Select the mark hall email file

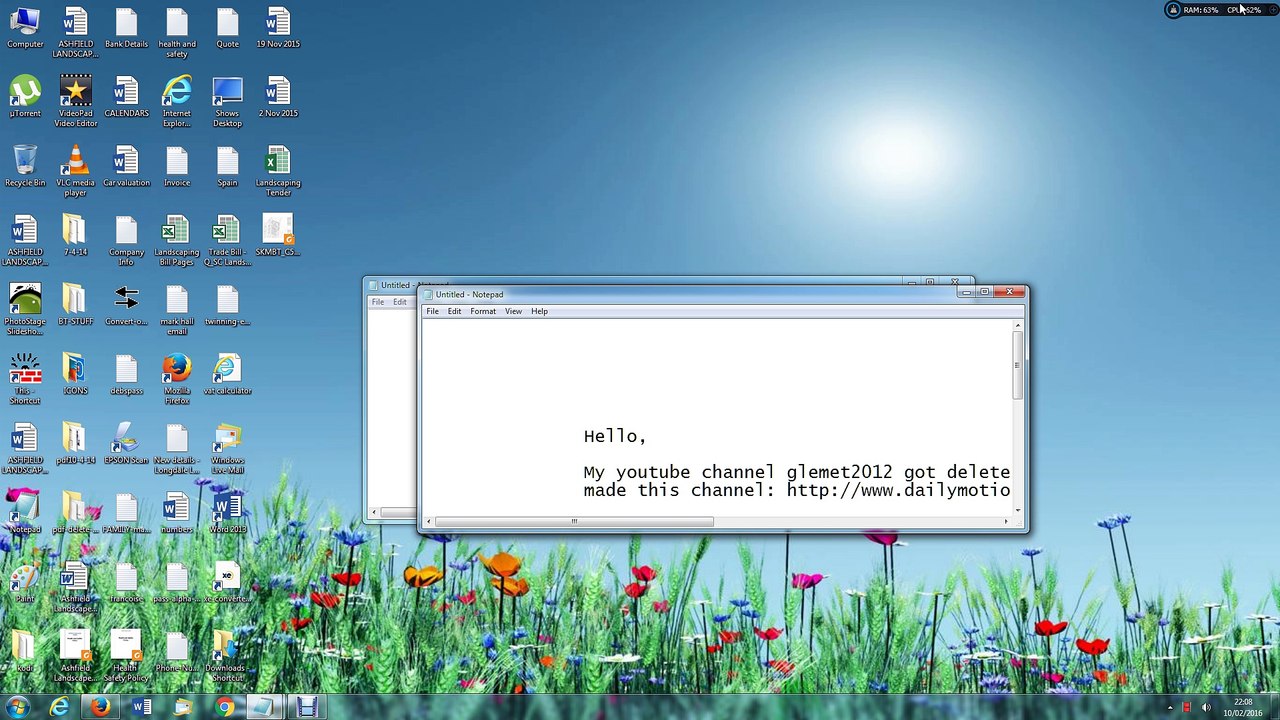tap(177, 310)
